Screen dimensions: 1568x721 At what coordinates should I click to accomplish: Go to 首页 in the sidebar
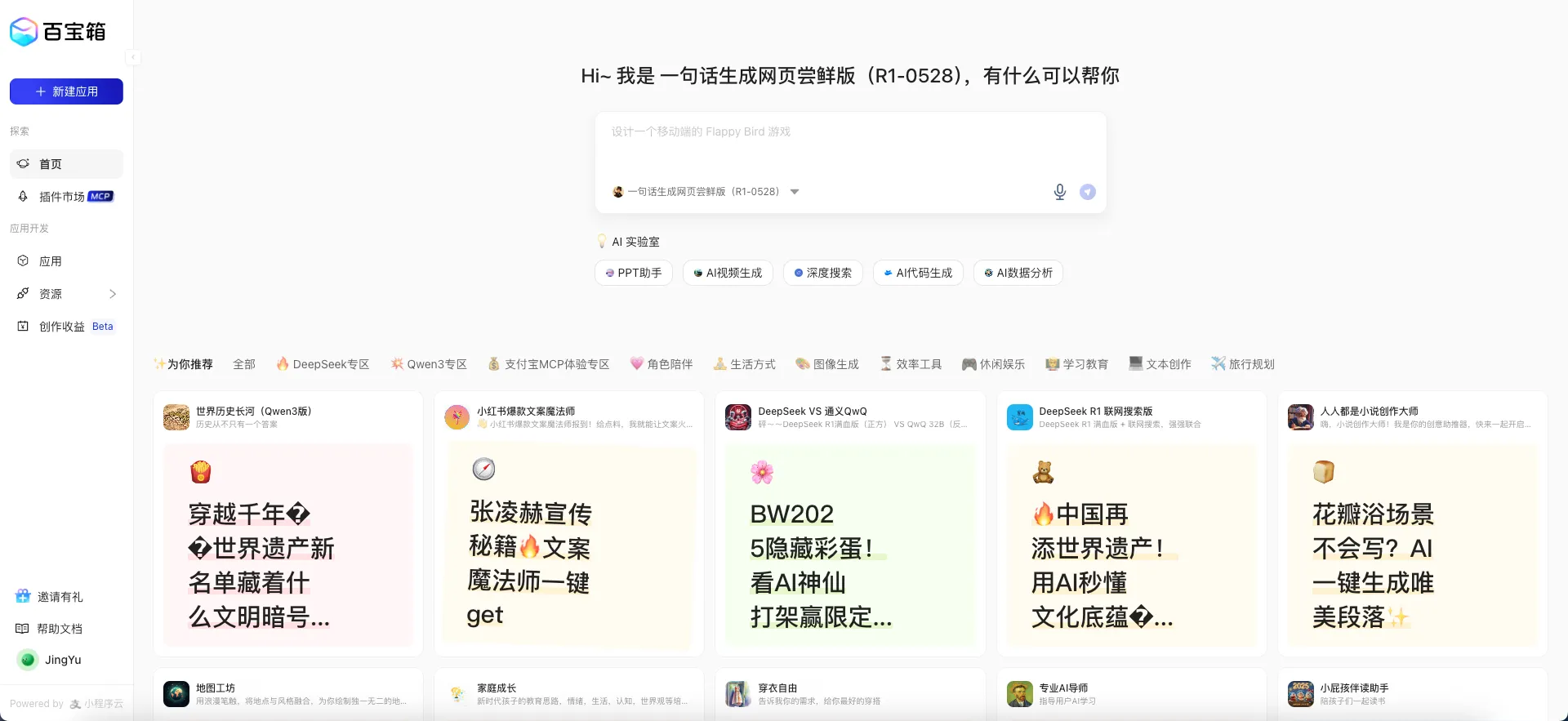(x=66, y=164)
